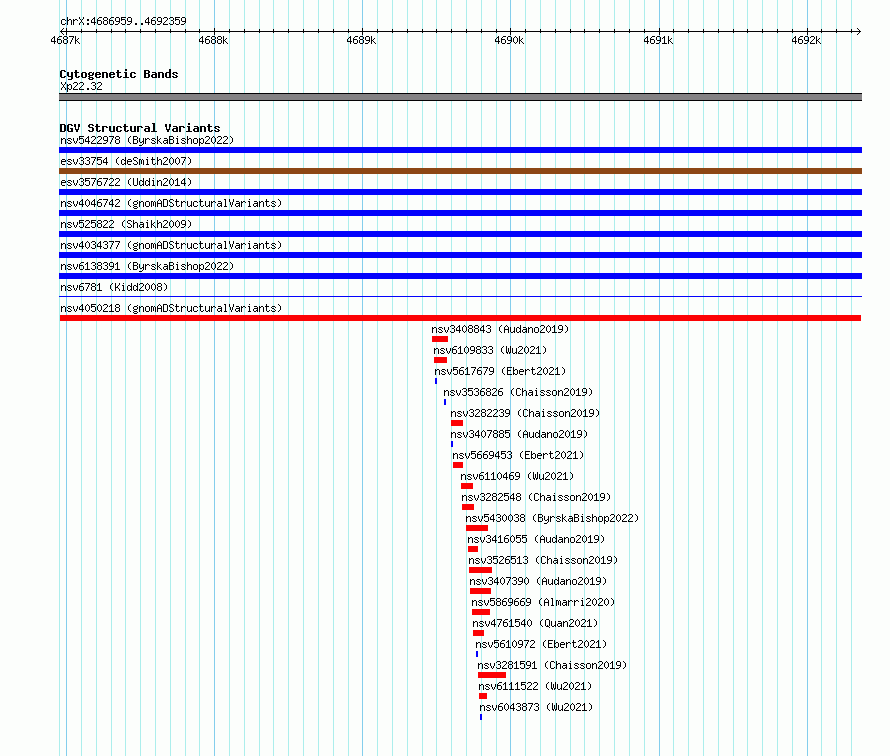Click the chrX:4686959..4692359 region label
This screenshot has height=756, width=890.
pyautogui.click(x=123, y=22)
